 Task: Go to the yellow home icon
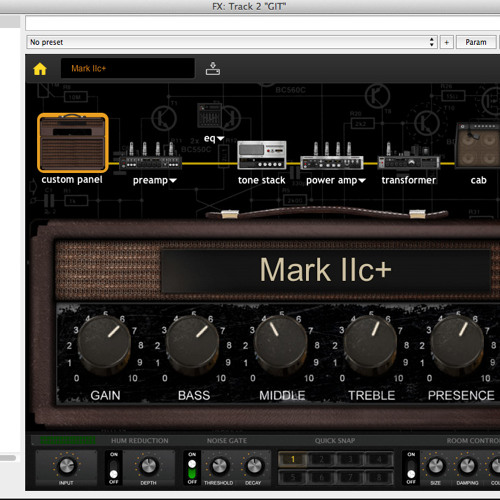click(40, 69)
